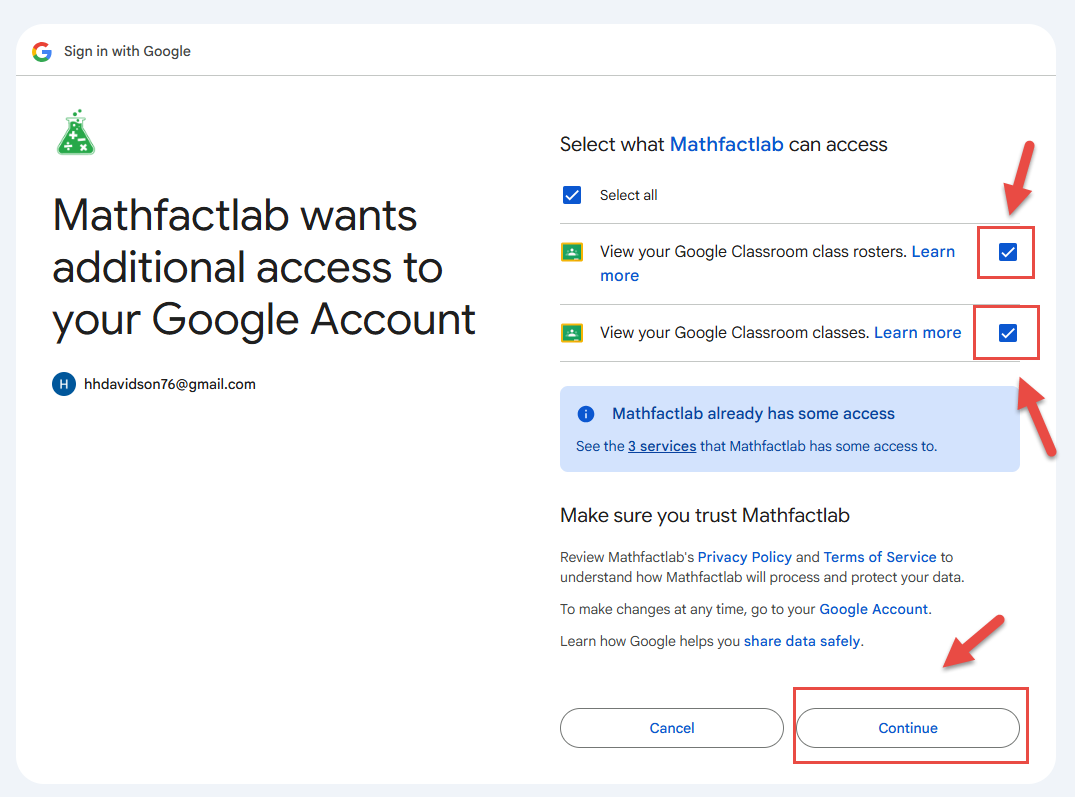This screenshot has width=1075, height=797.
Task: Open the Mathfactlab app name link
Action: point(726,144)
